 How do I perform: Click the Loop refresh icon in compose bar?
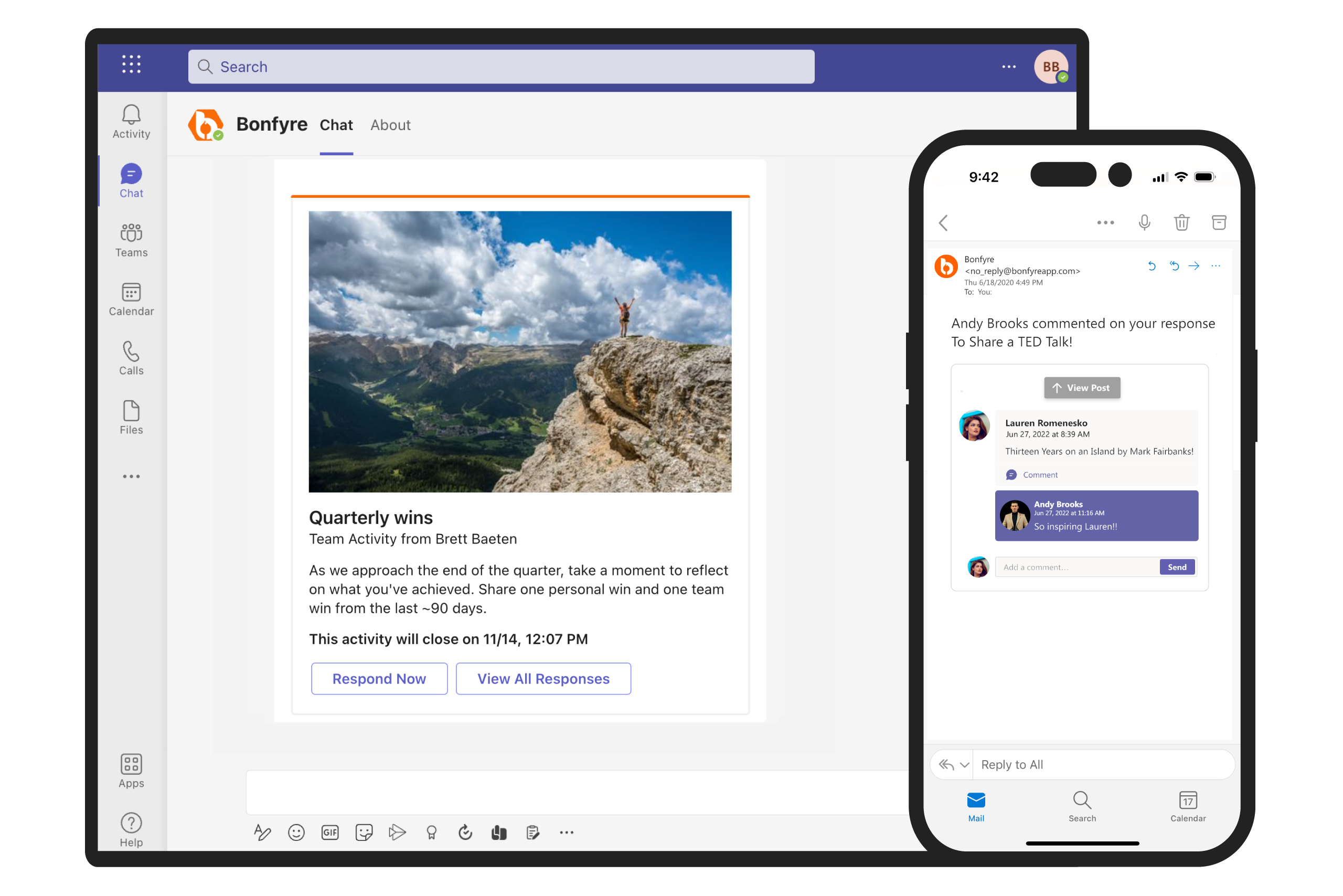(465, 832)
